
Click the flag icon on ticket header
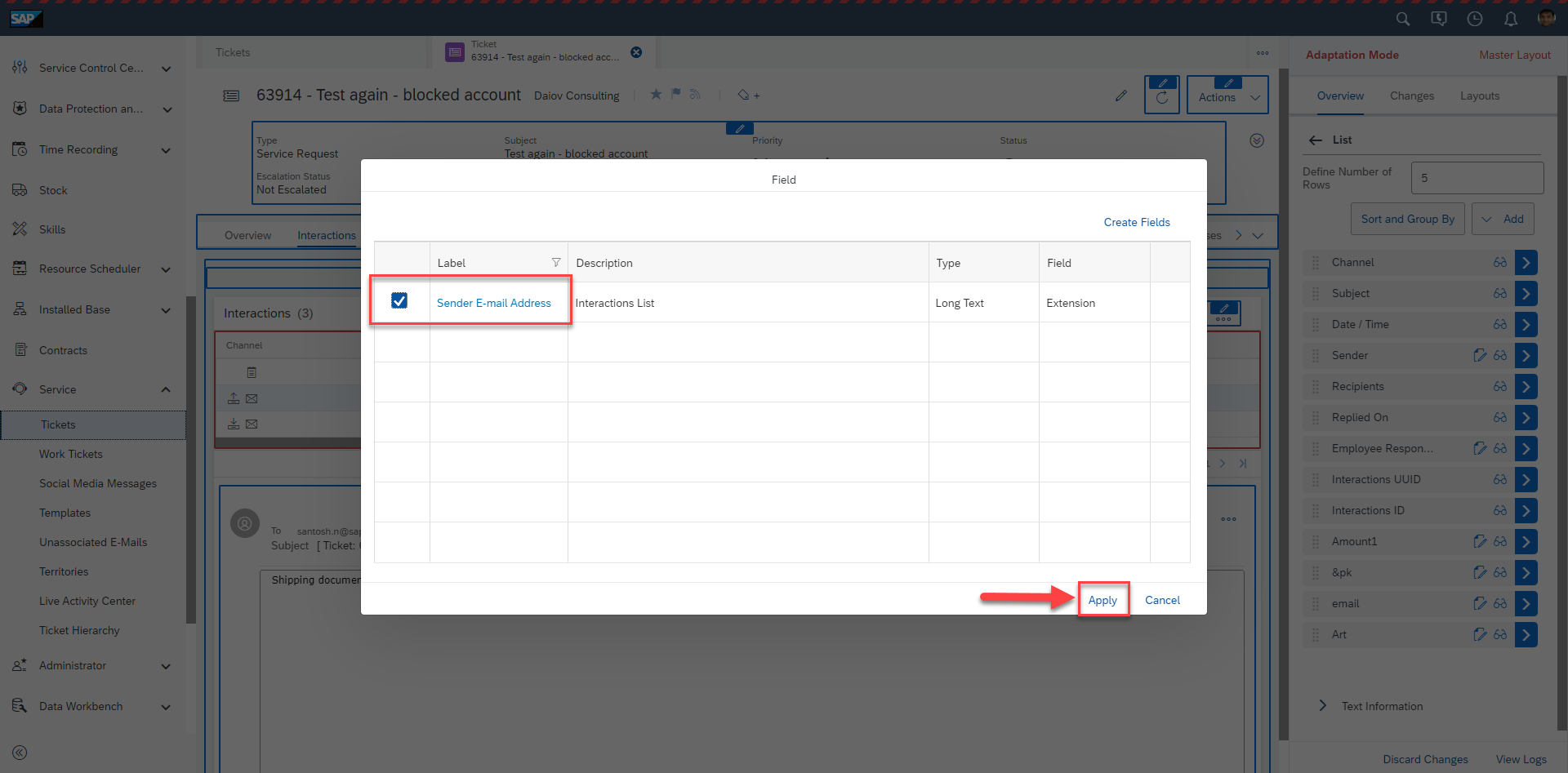coord(676,95)
